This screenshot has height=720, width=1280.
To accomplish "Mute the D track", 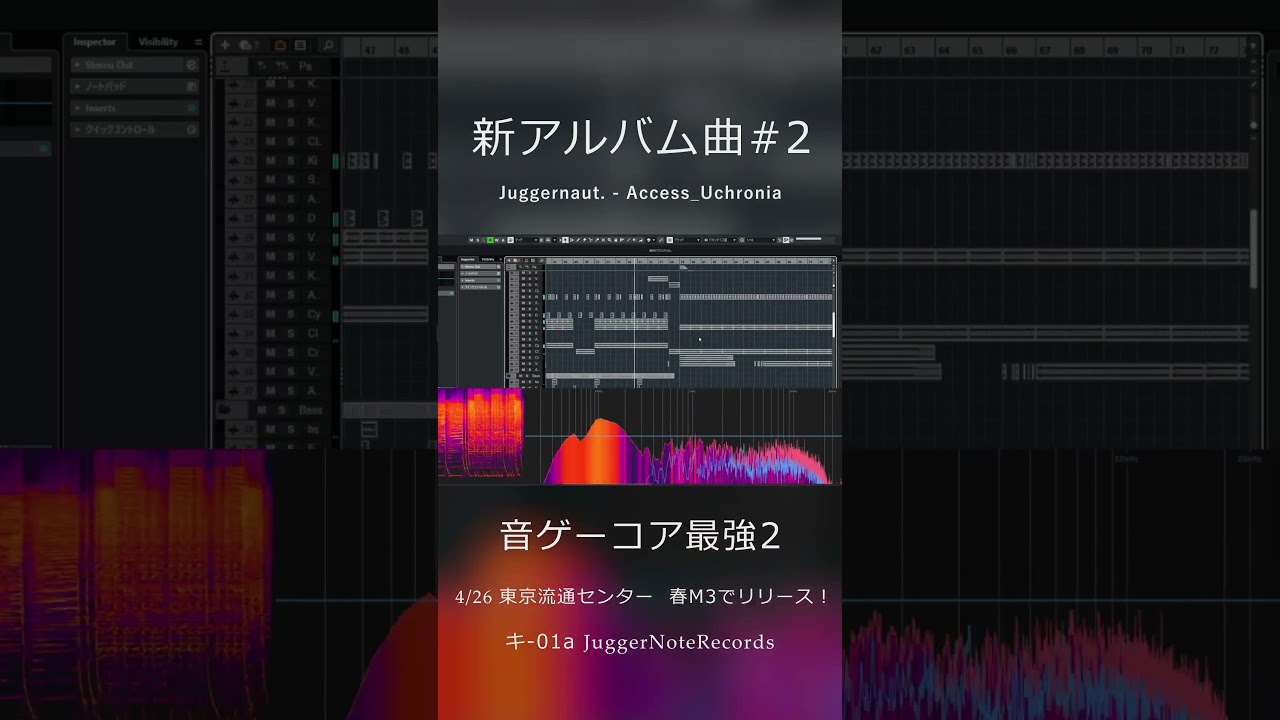I will pyautogui.click(x=270, y=217).
